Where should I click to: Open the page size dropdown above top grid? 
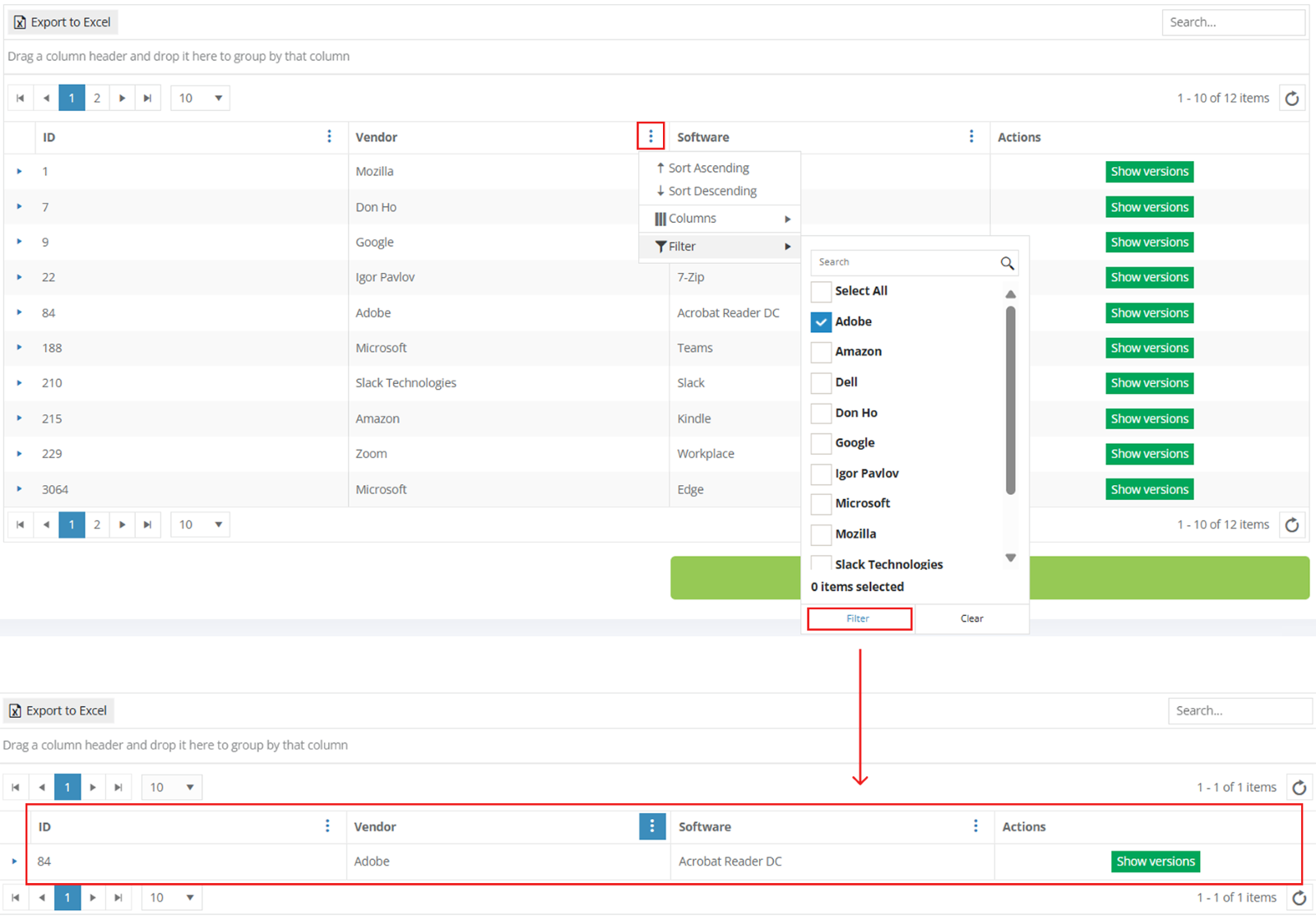point(200,99)
